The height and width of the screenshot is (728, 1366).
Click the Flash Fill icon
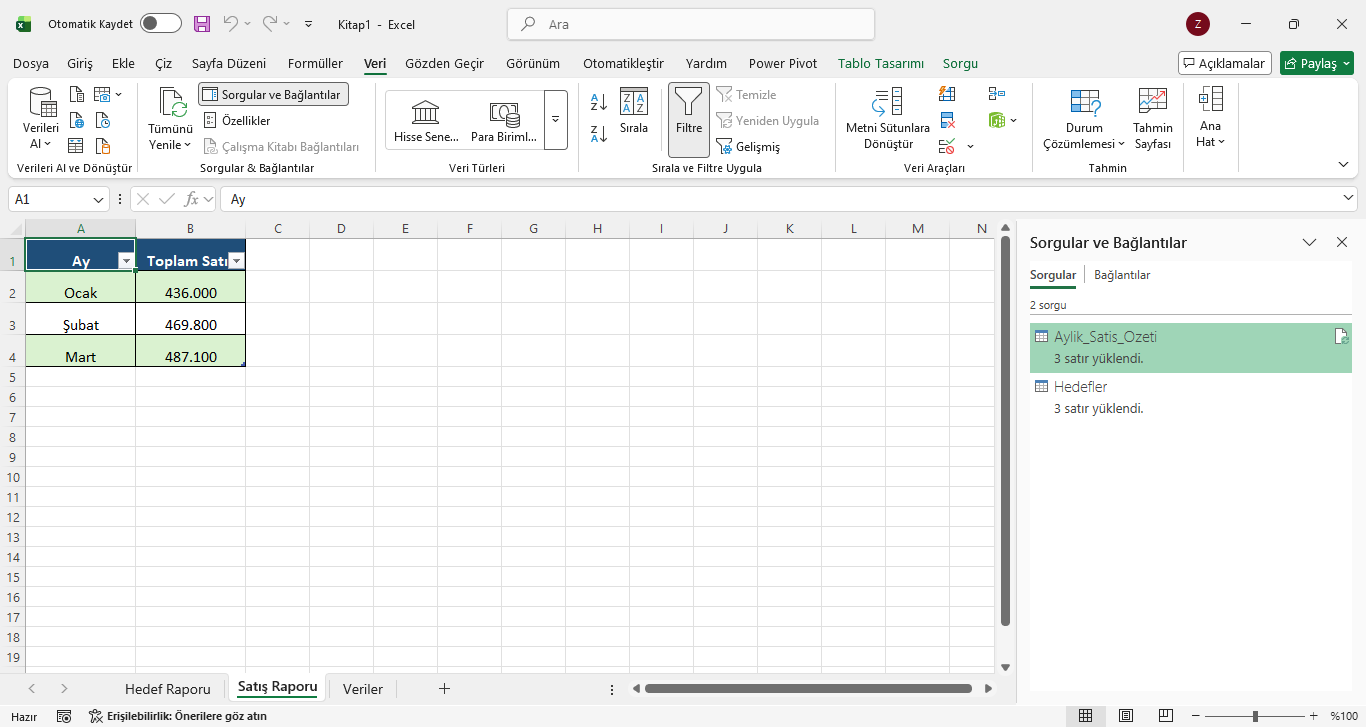coord(947,94)
